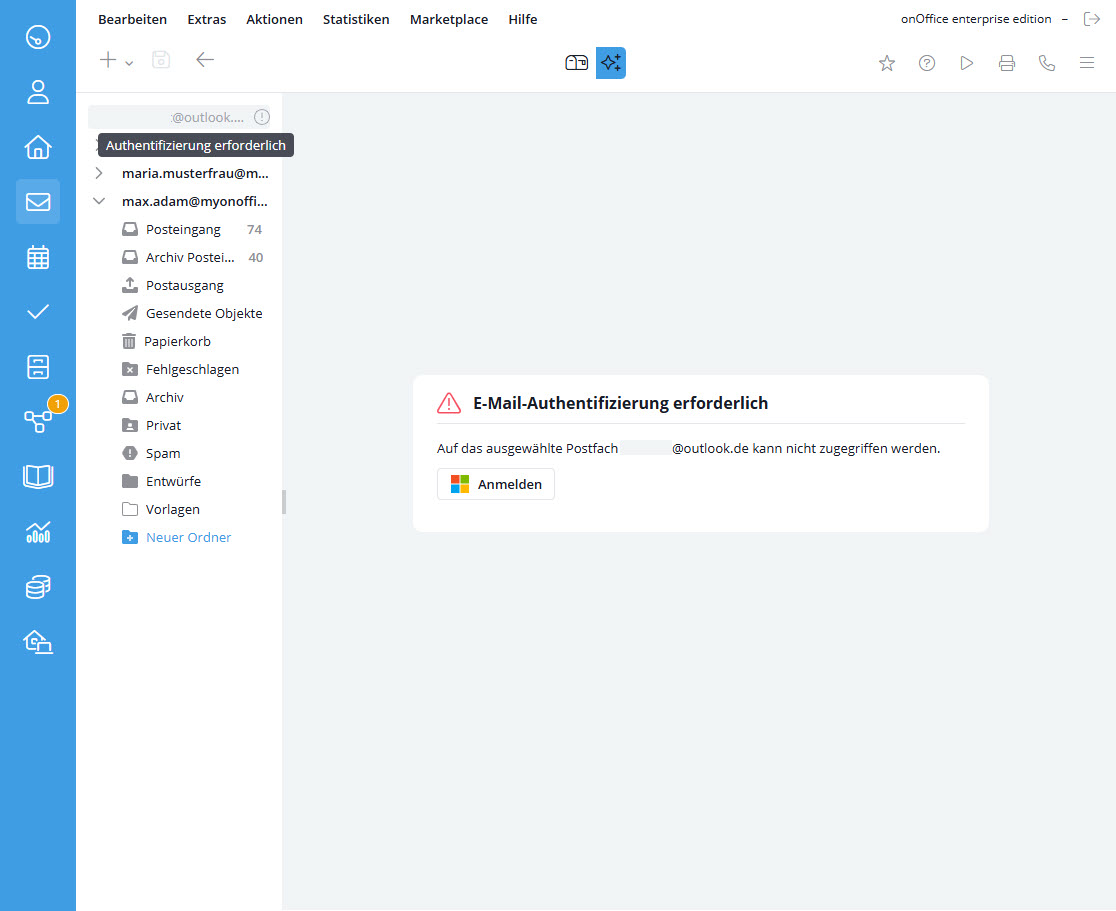This screenshot has height=911, width=1116.
Task: Select the Posteingang folder
Action: pos(183,229)
